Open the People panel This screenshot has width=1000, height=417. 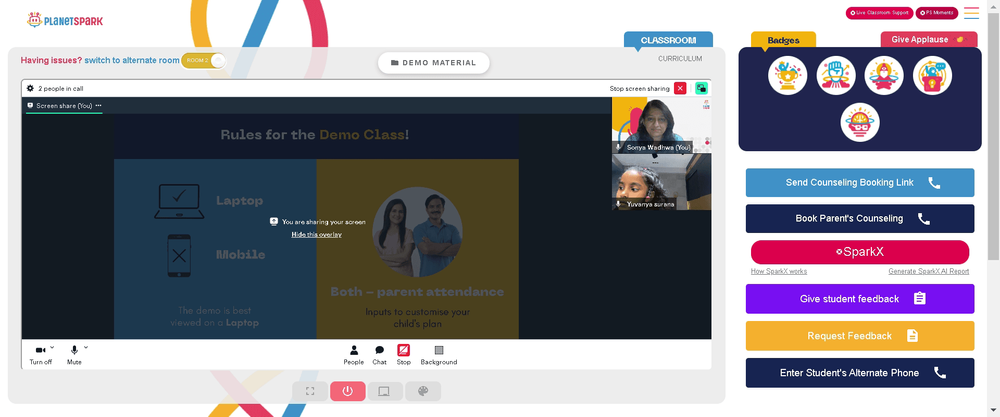tap(353, 355)
